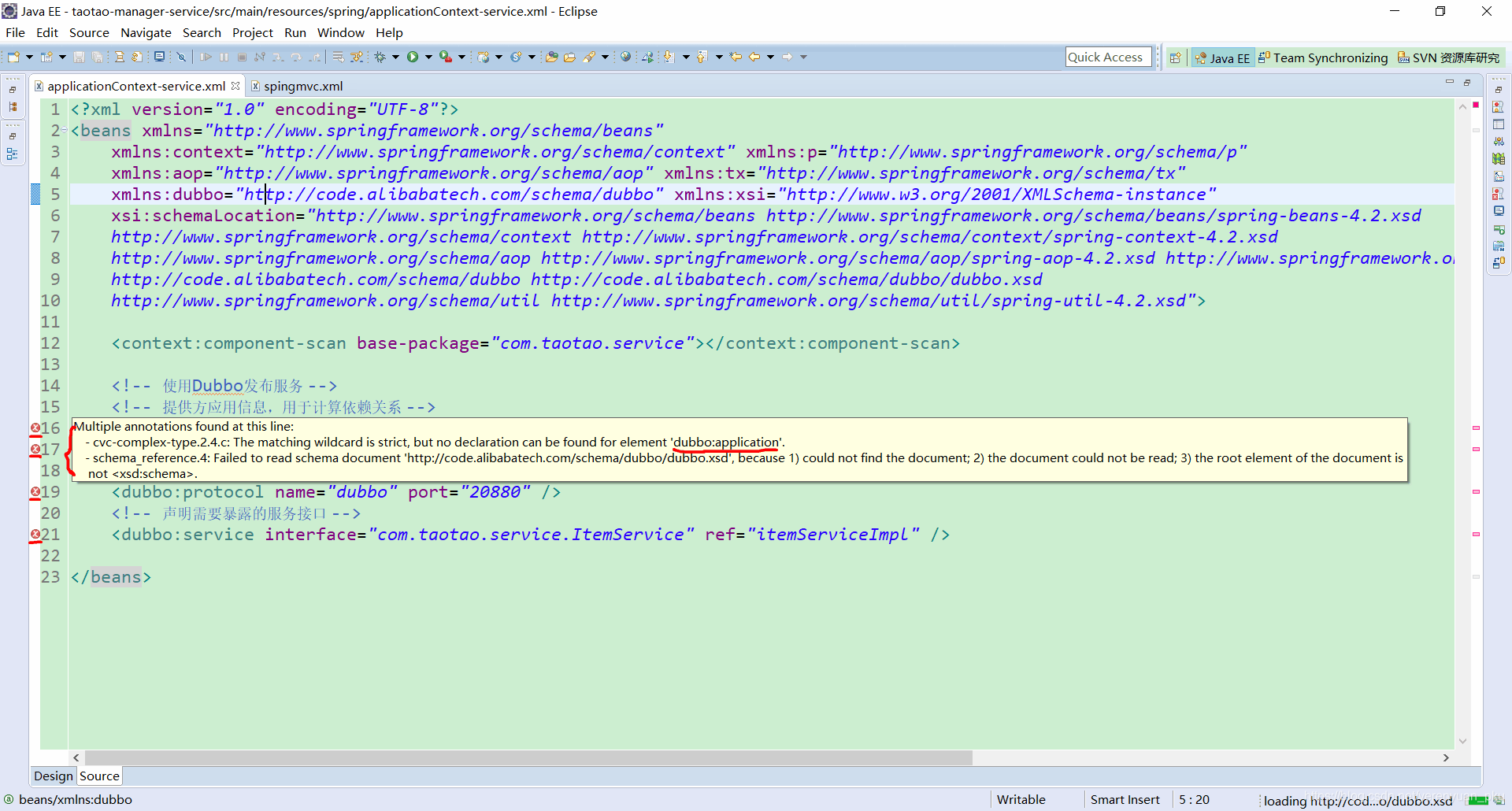
Task: Click the red error square atop the overview ruler
Action: pyautogui.click(x=1476, y=105)
